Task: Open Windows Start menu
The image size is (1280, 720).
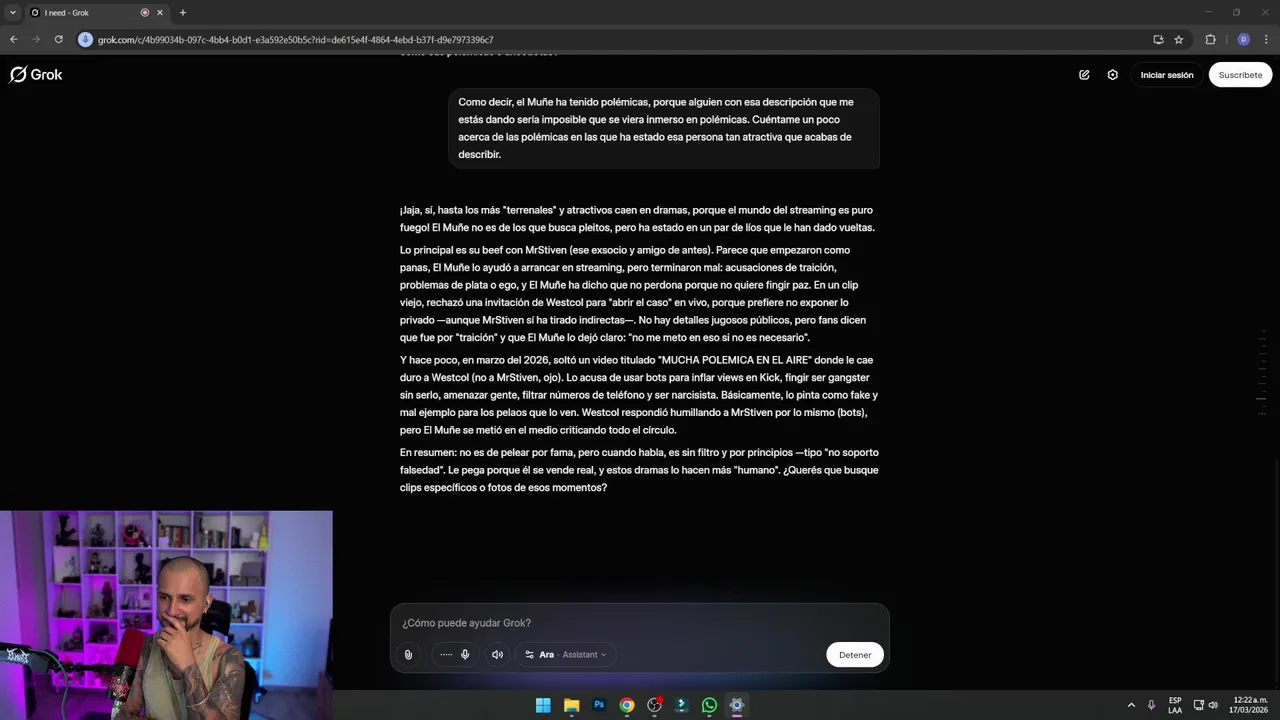Action: [543, 705]
